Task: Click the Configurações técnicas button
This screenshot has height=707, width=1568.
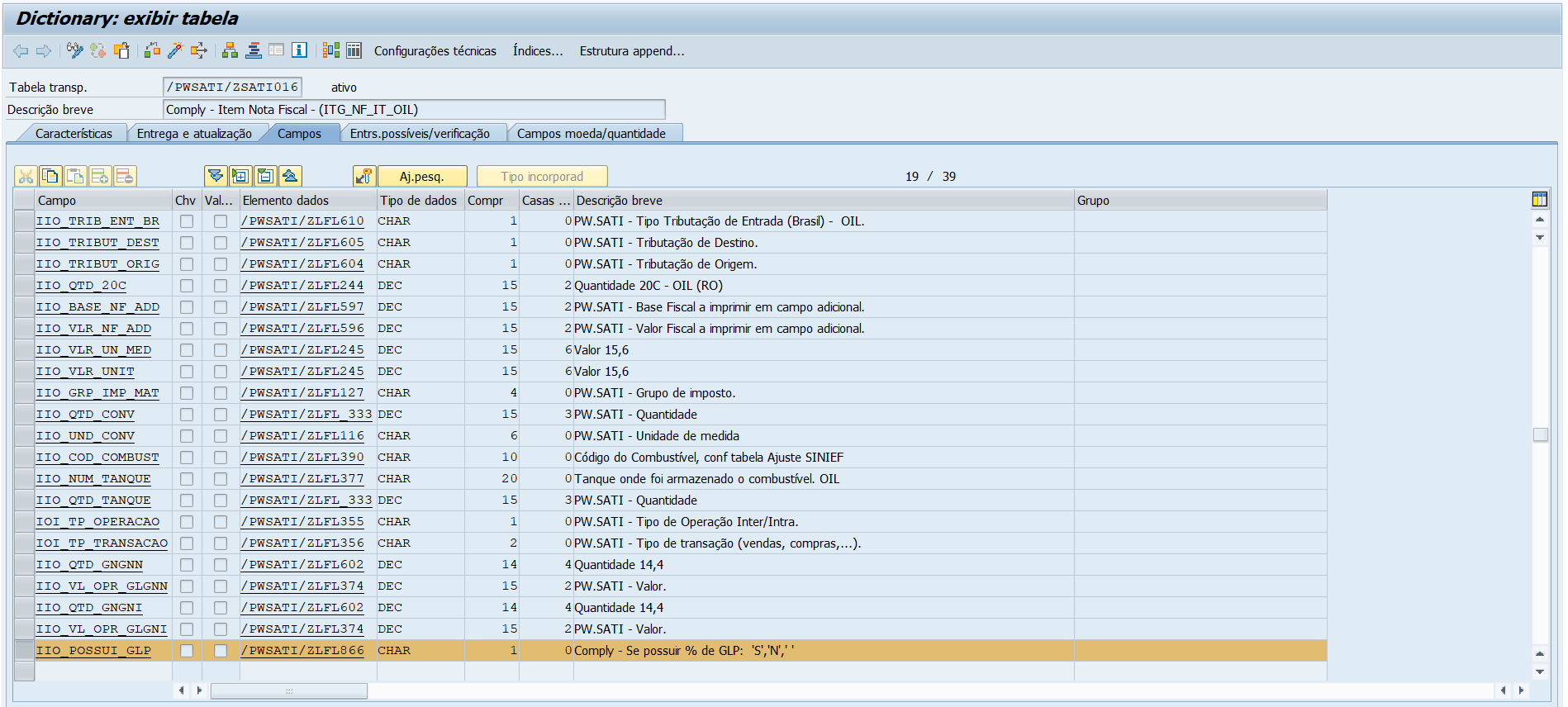Action: pyautogui.click(x=435, y=51)
